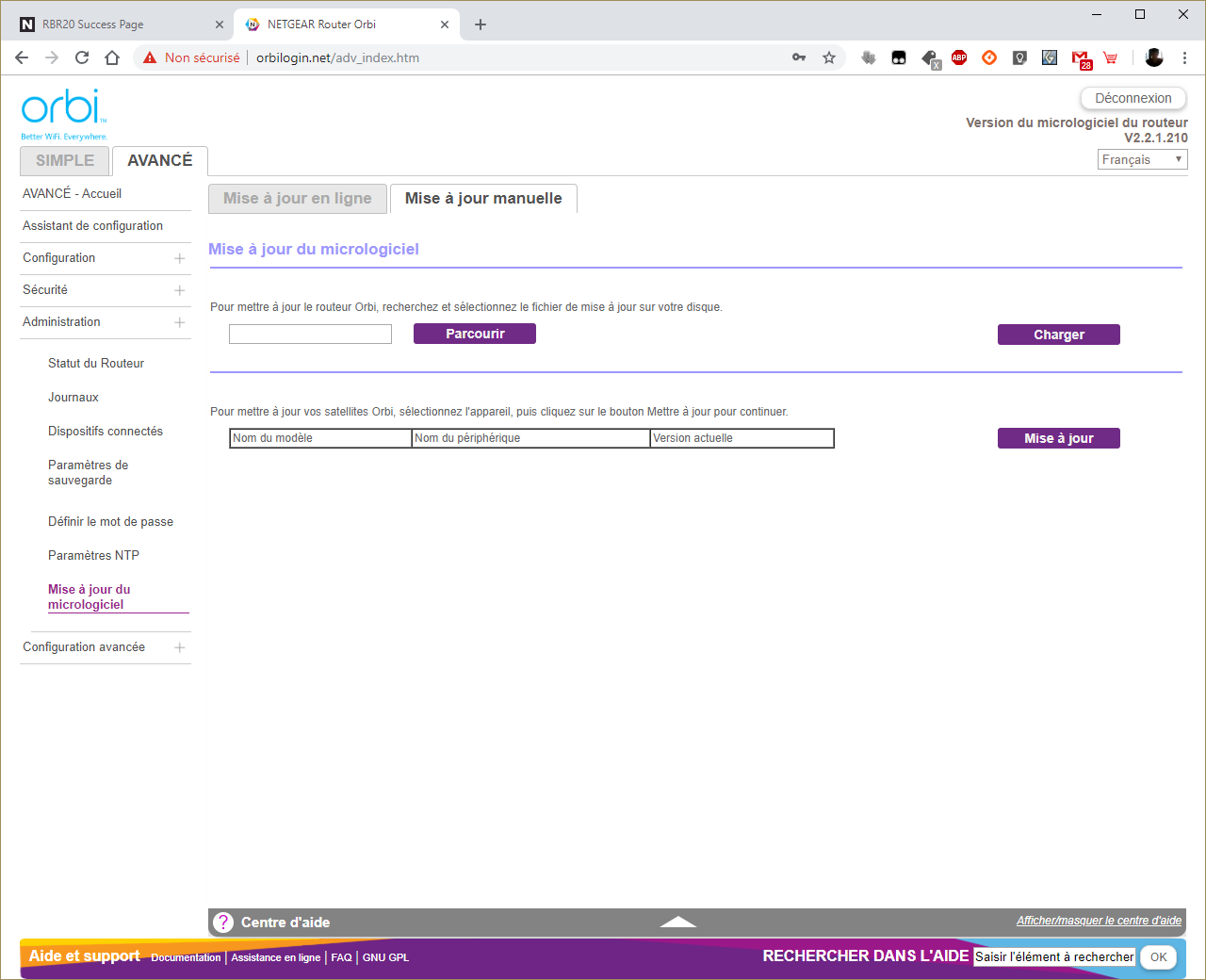Click the Déconnexion button
The width and height of the screenshot is (1206, 980).
pos(1133,98)
